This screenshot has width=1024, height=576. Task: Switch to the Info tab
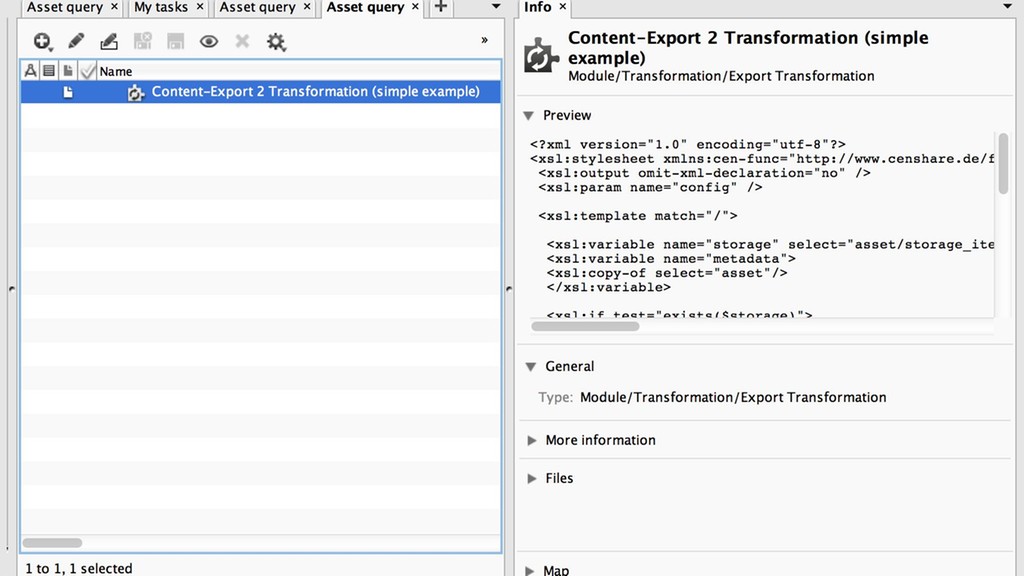pos(538,8)
